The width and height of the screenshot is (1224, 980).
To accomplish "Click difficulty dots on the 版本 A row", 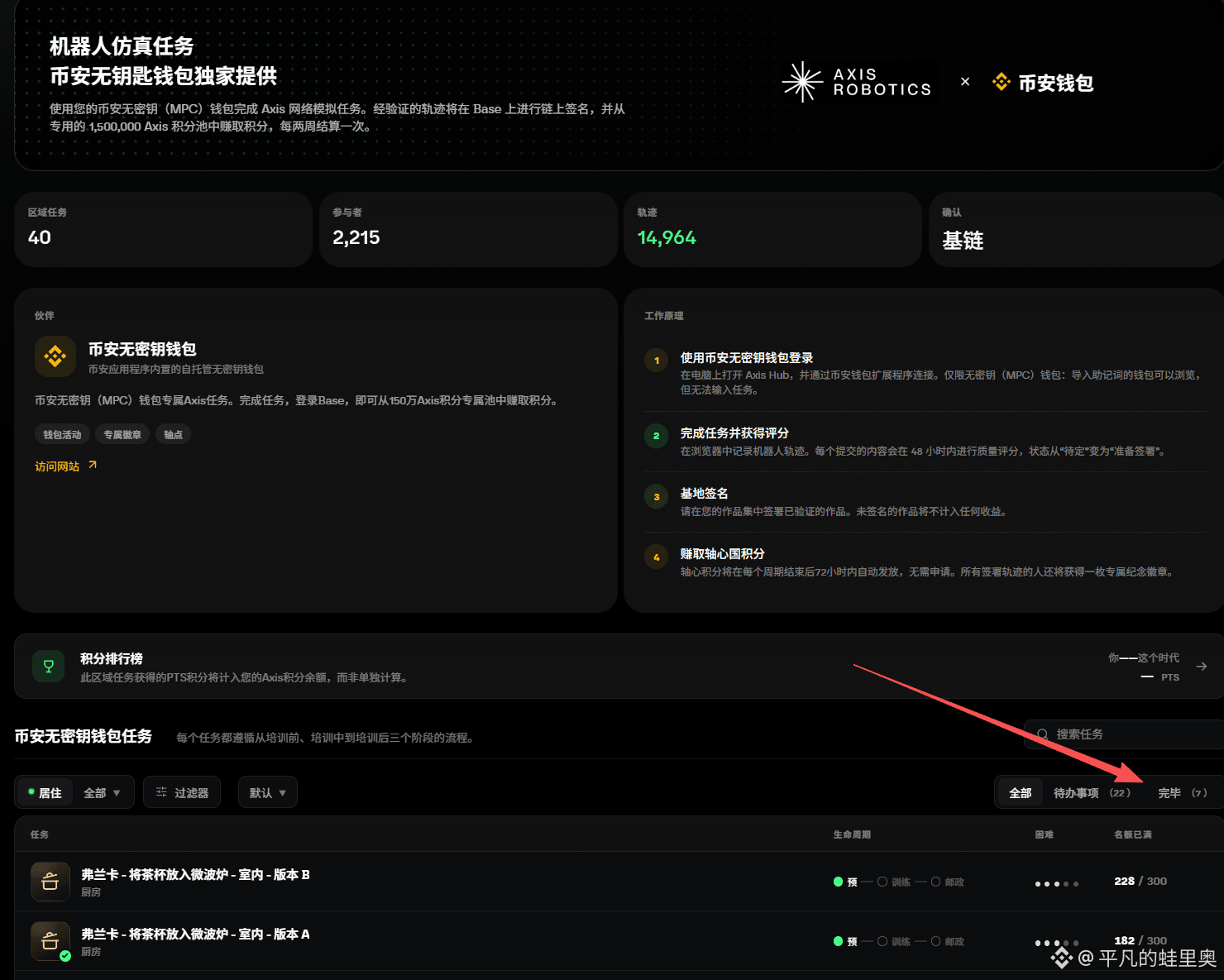I will (1057, 943).
